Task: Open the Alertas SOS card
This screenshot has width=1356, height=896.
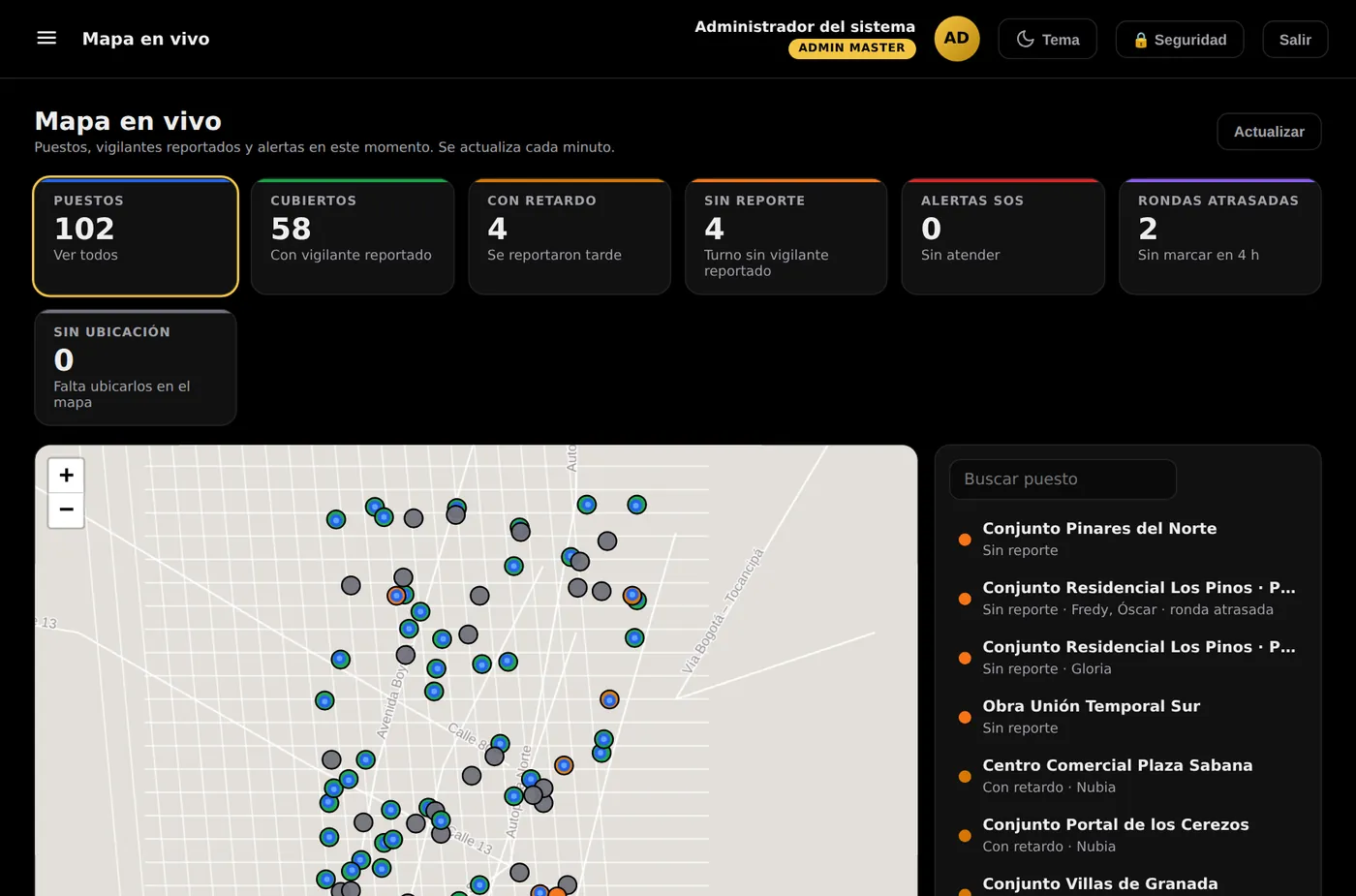Action: point(1003,236)
